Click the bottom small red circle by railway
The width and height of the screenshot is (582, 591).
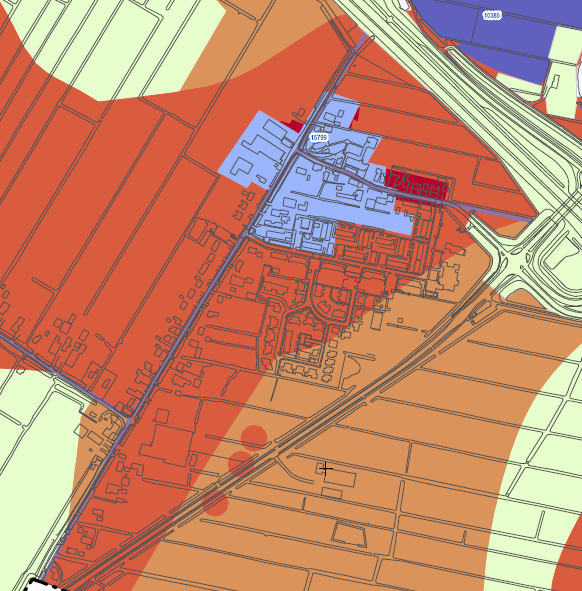(215, 503)
